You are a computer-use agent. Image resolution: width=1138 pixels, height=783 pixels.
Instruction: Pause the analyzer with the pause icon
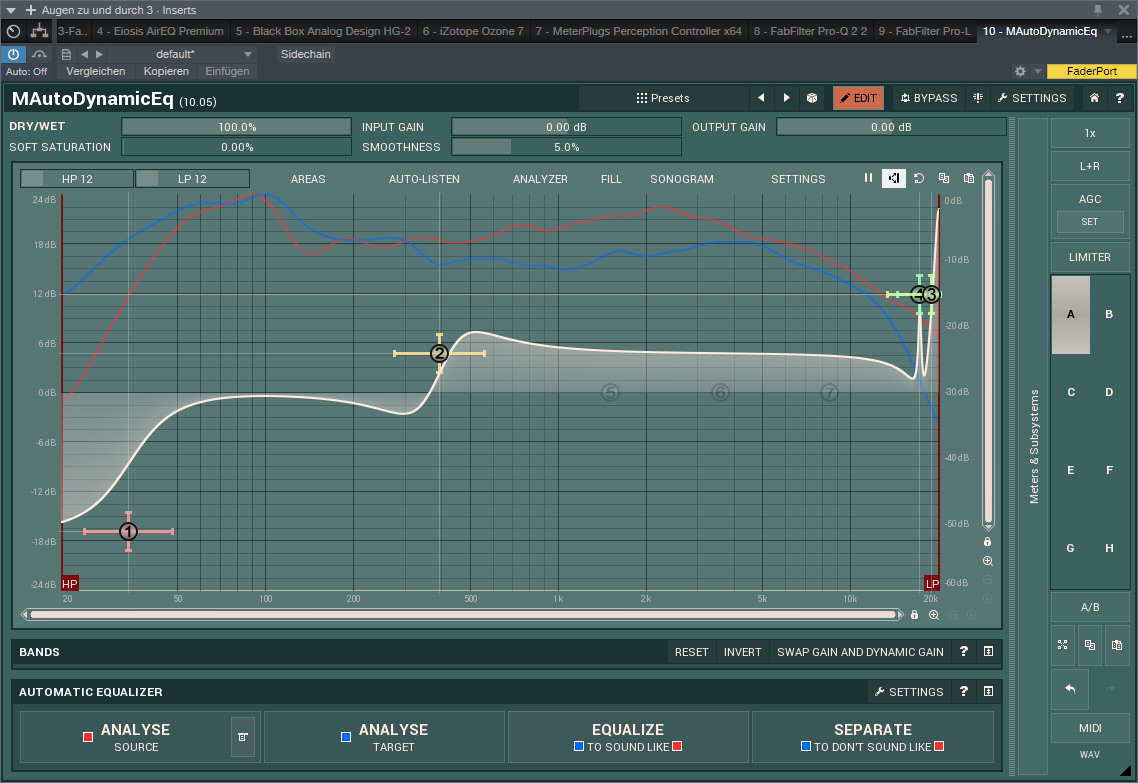(868, 178)
